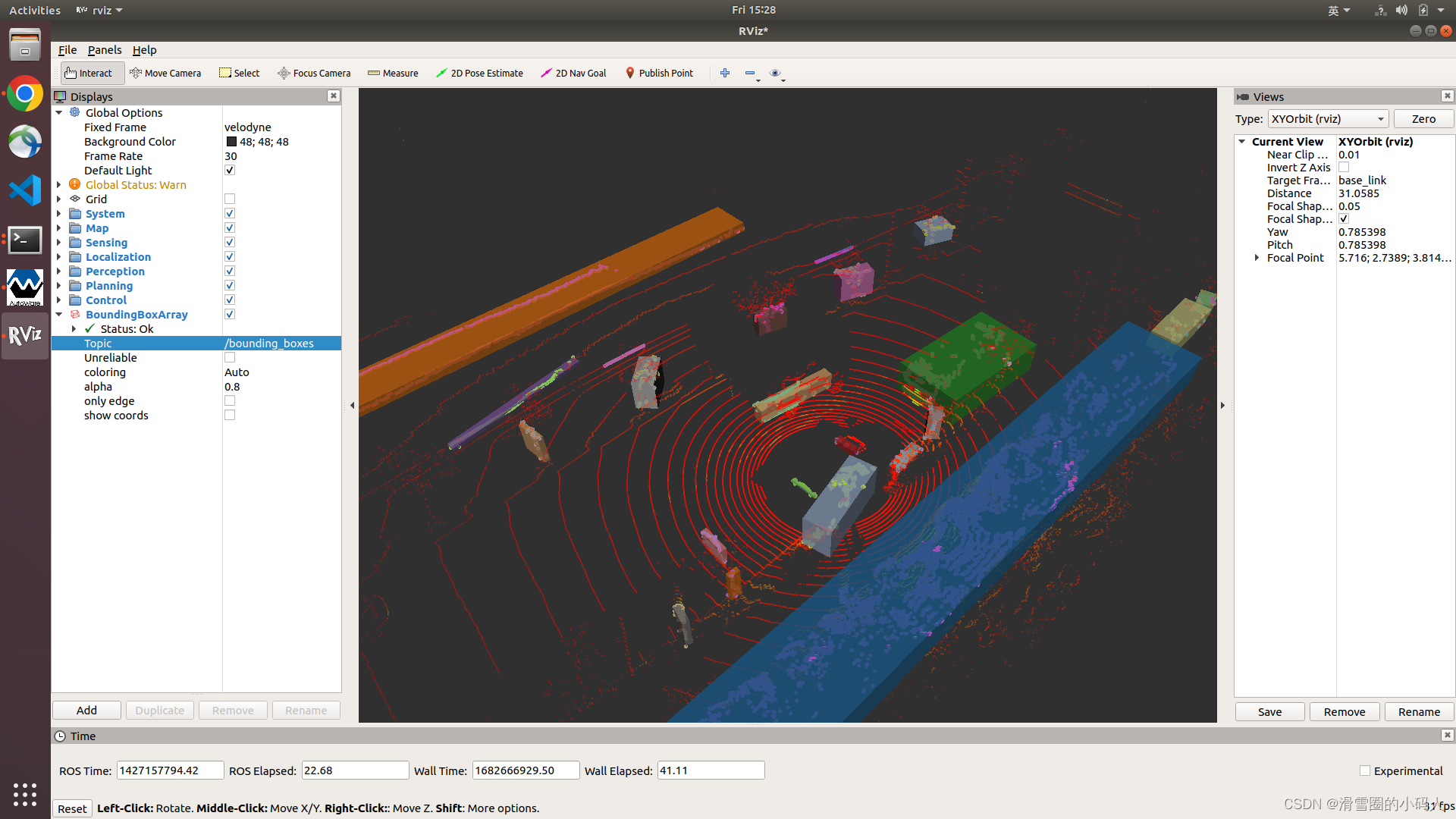Close the Time panel
The width and height of the screenshot is (1456, 819).
tap(1447, 735)
